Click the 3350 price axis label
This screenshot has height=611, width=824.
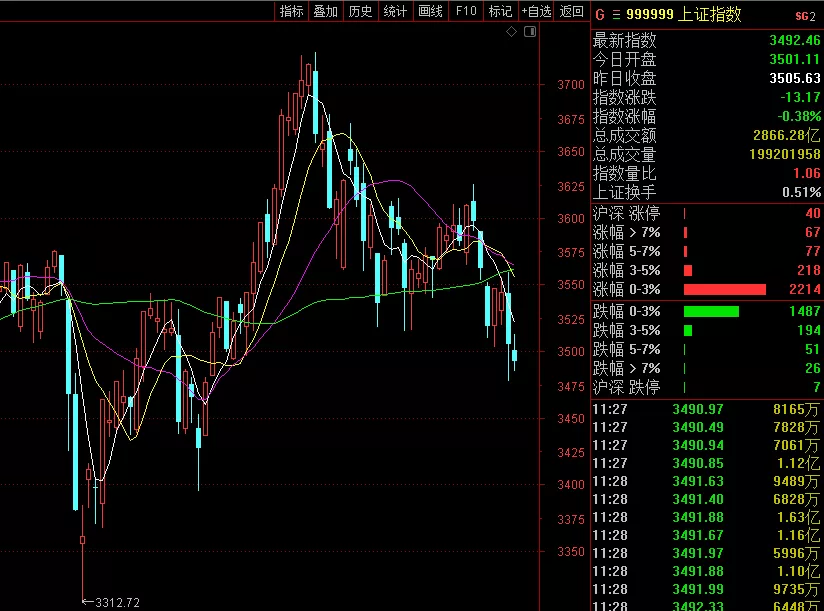(571, 552)
